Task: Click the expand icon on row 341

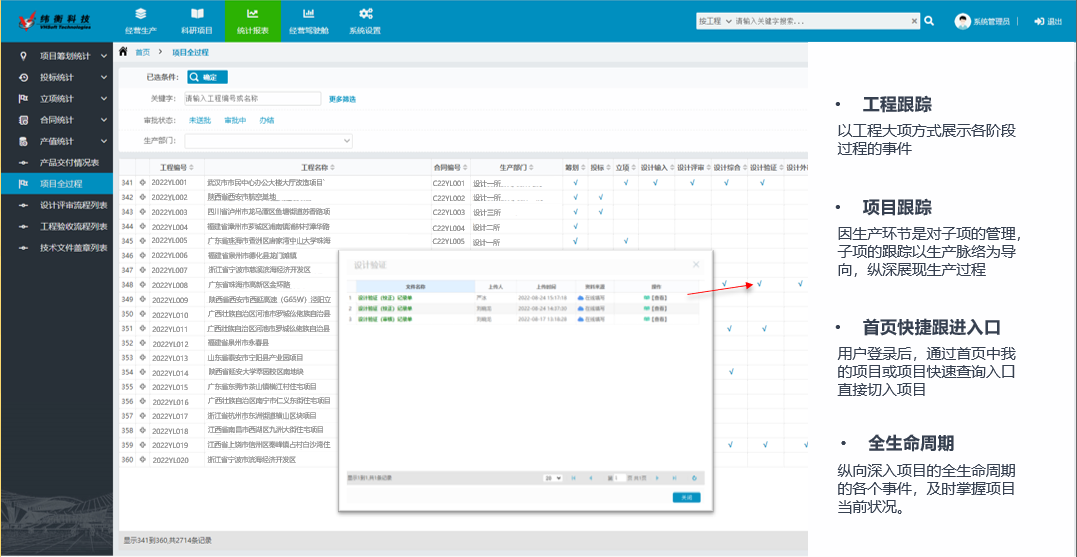Action: point(142,183)
